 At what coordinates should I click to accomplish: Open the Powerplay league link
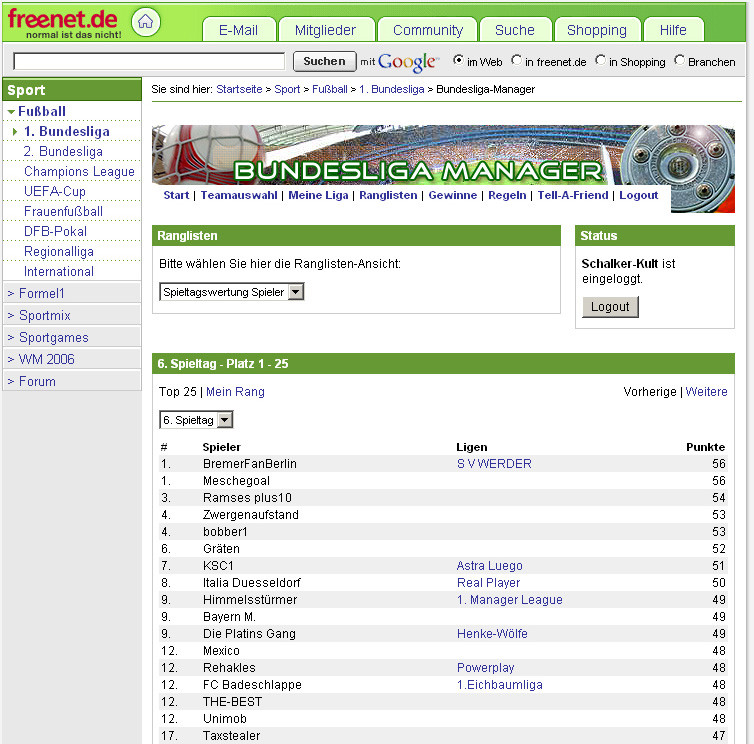point(486,668)
